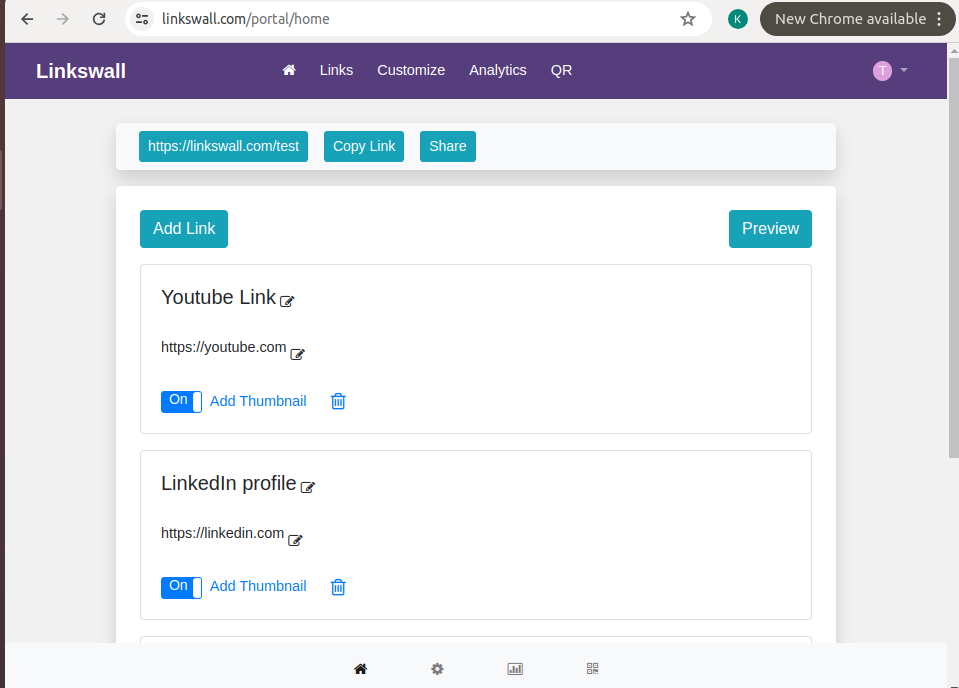Click the home icon in the top navbar
Screen dimensions: 959x688
click(289, 70)
